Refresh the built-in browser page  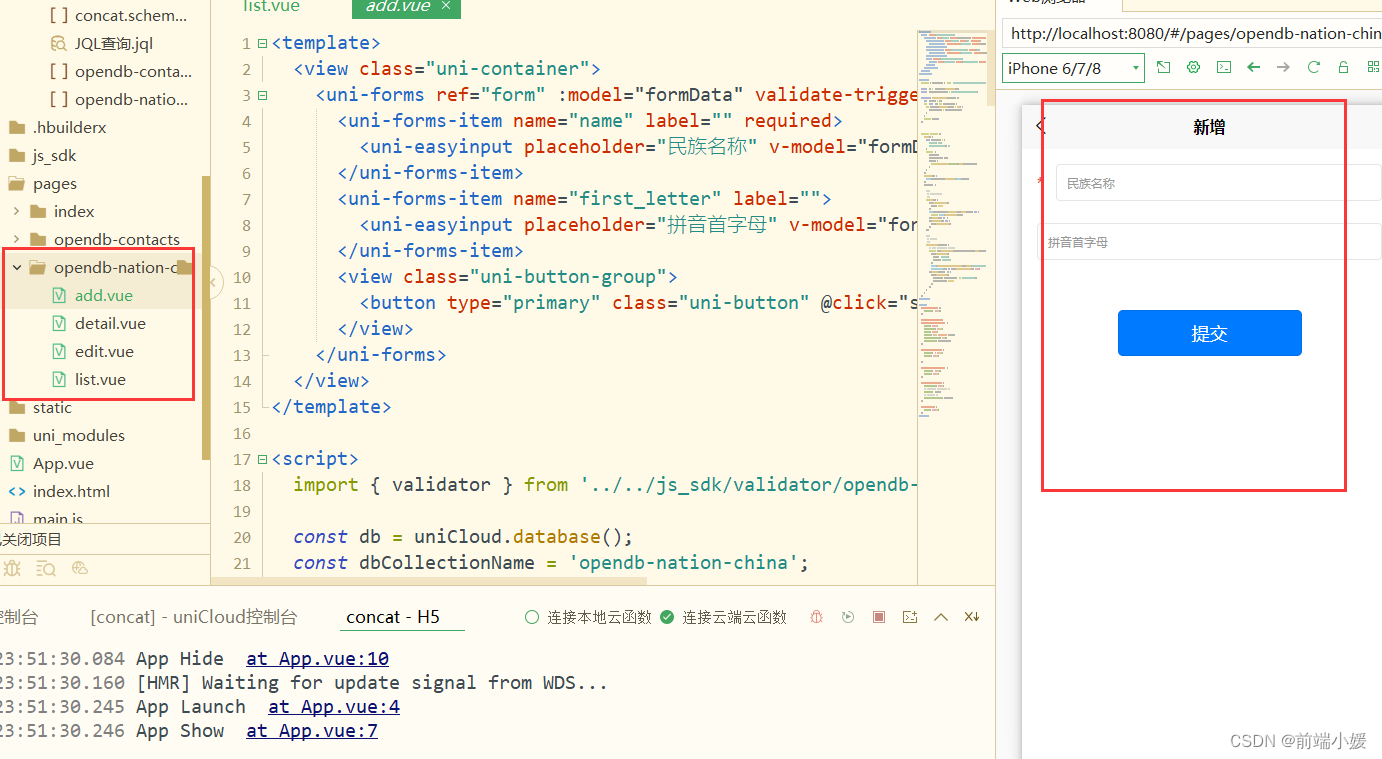[1313, 67]
